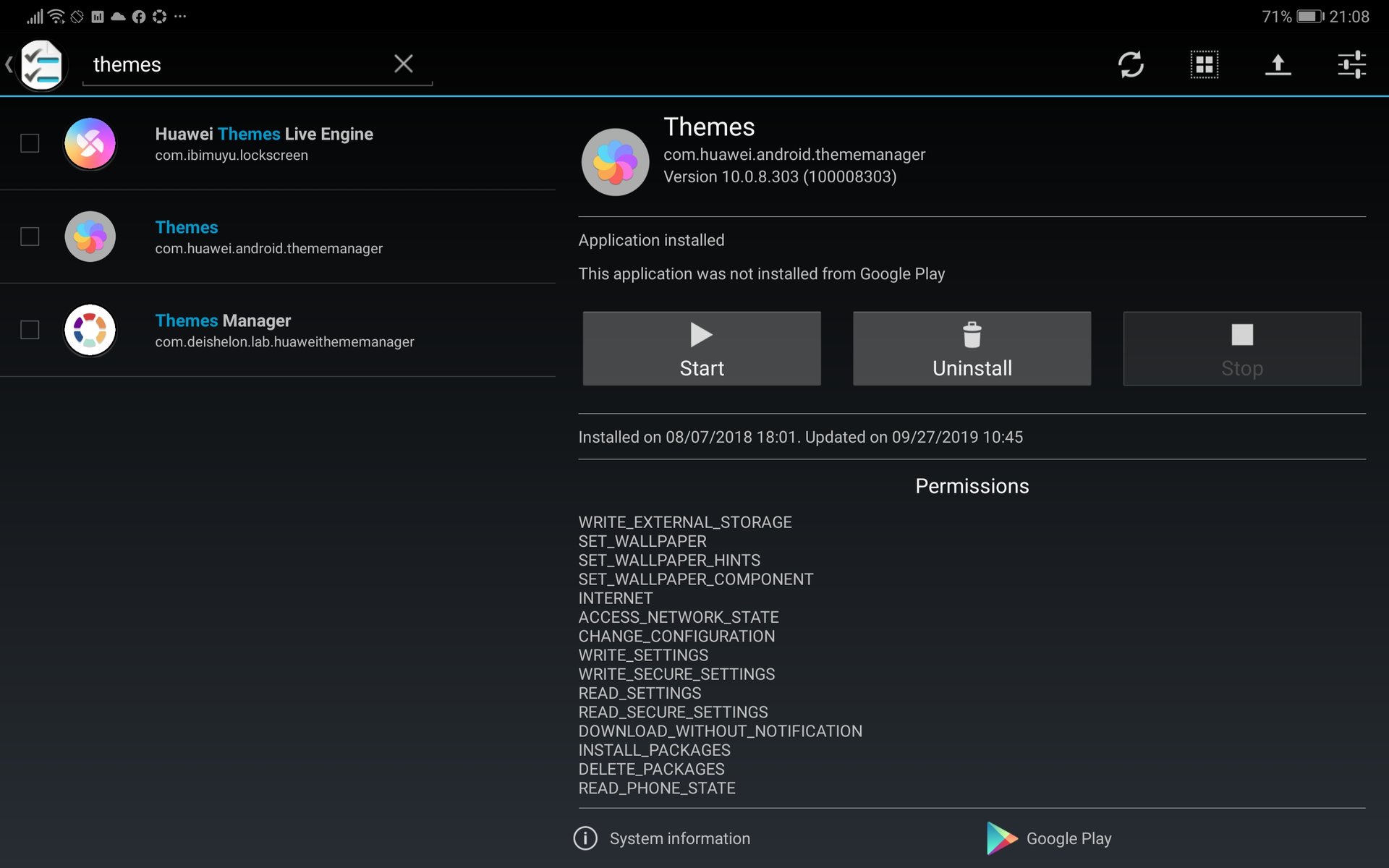Tap the READ_PHONE_STATE permission

(657, 788)
